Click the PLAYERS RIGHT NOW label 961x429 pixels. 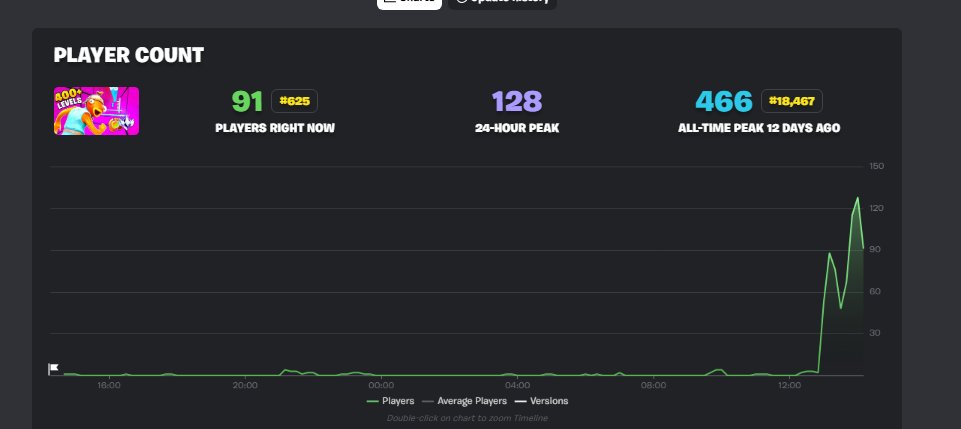point(275,129)
